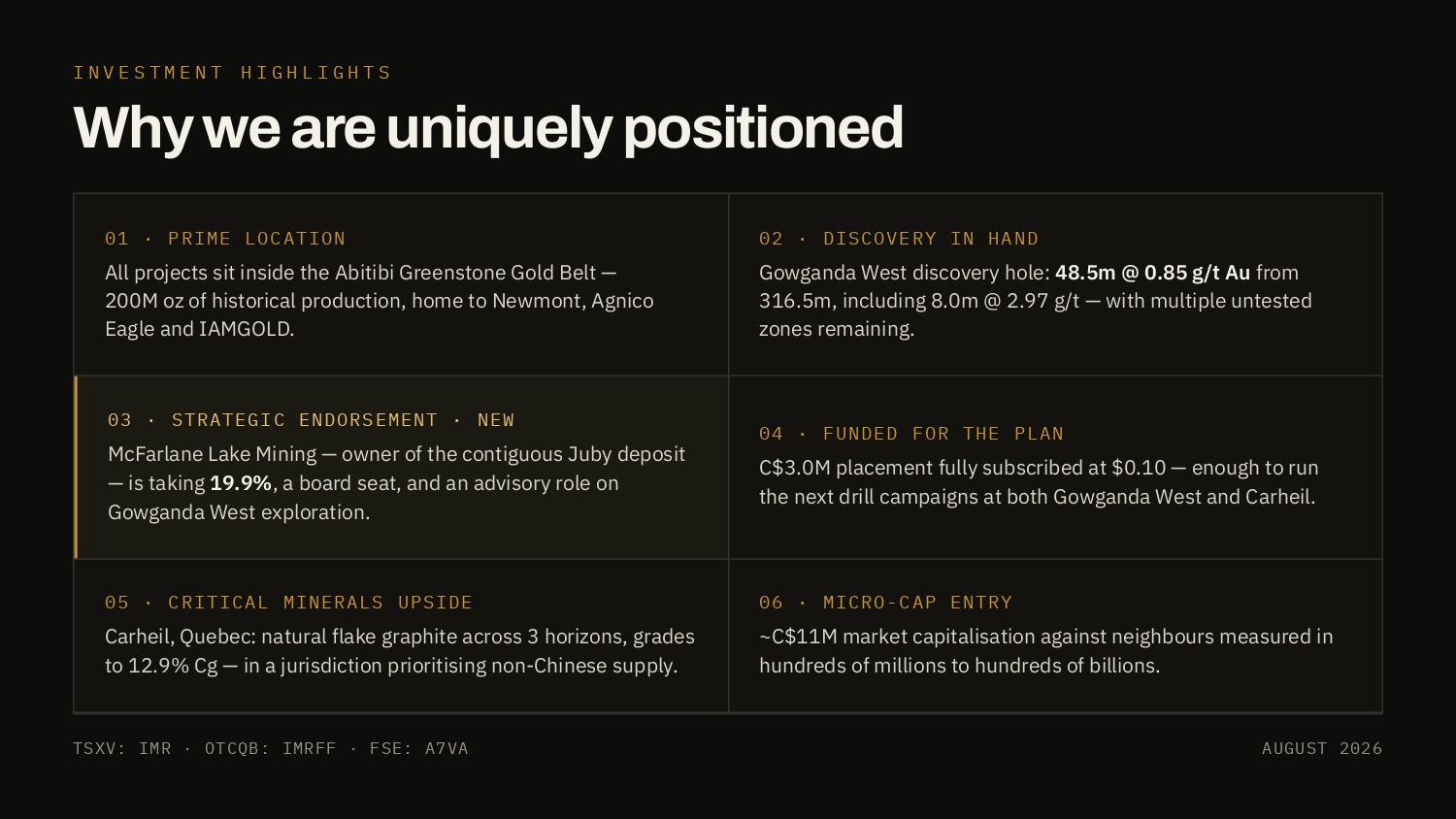Image resolution: width=1456 pixels, height=819 pixels.
Task: Click the '01 · PRIME LOCATION' heading
Action: [225, 239]
